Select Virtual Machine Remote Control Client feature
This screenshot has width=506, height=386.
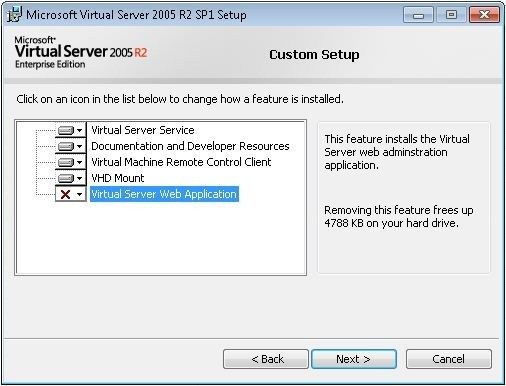181,162
